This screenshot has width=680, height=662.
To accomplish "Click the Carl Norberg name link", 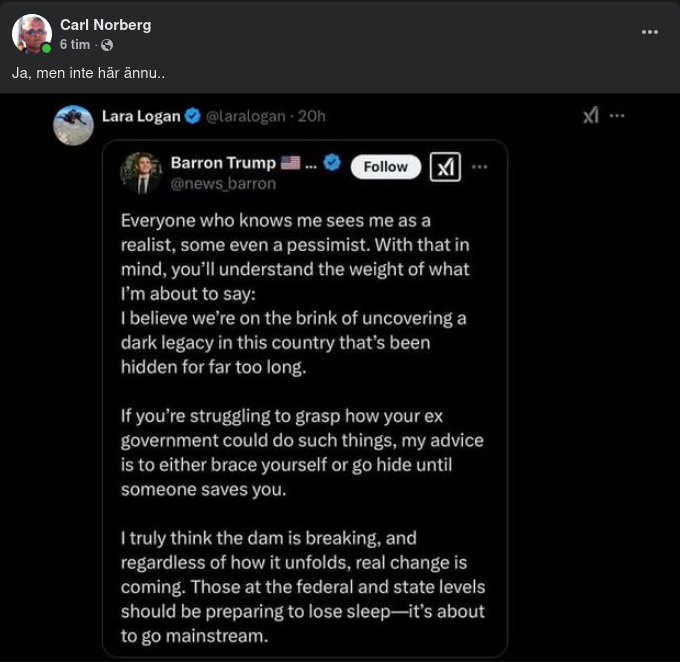I will pos(106,25).
